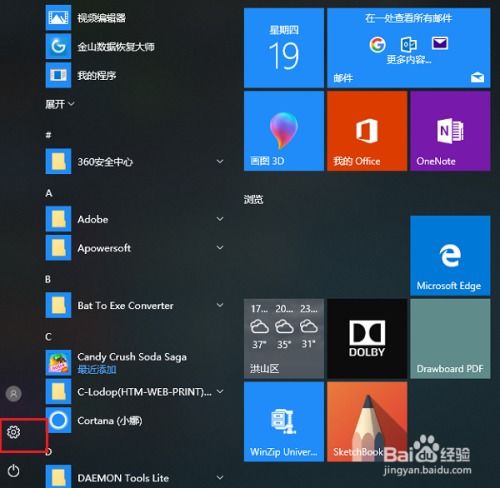Jump to the # letter group header

(49, 135)
